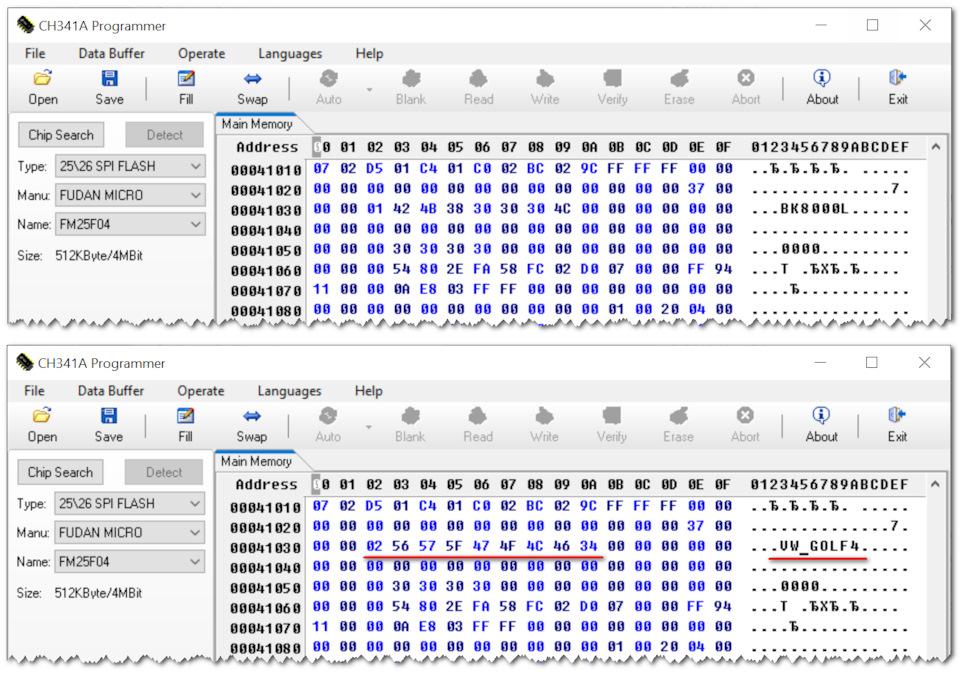The width and height of the screenshot is (960, 677).
Task: Click Swap tool in the top window
Action: click(x=252, y=88)
